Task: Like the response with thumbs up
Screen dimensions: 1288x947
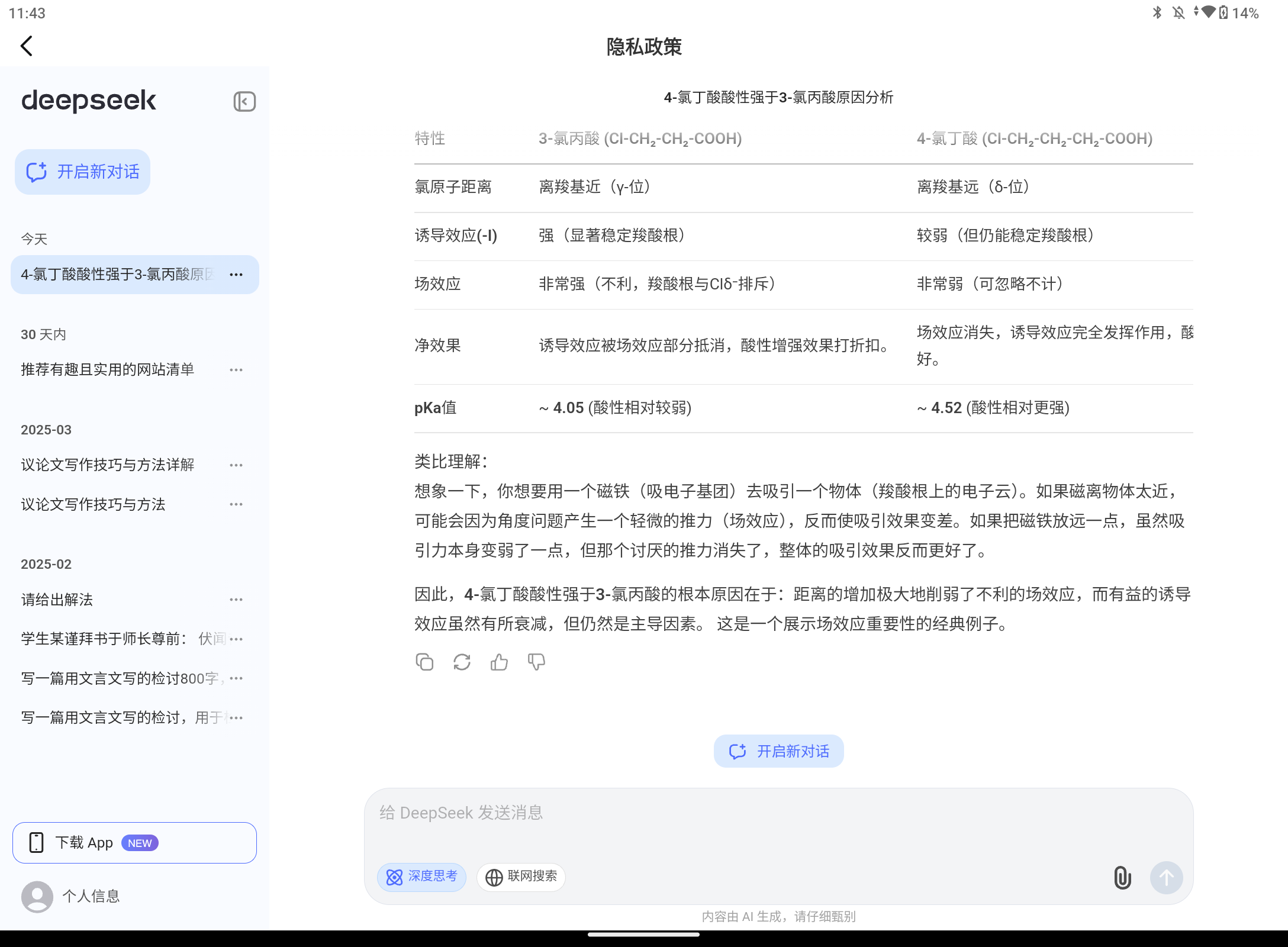Action: (499, 662)
